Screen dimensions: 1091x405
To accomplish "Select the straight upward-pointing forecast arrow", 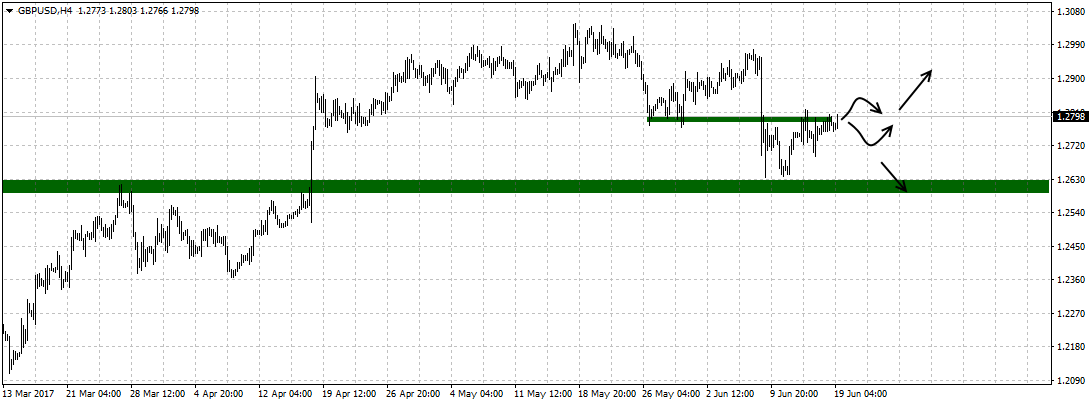I will pos(915,90).
